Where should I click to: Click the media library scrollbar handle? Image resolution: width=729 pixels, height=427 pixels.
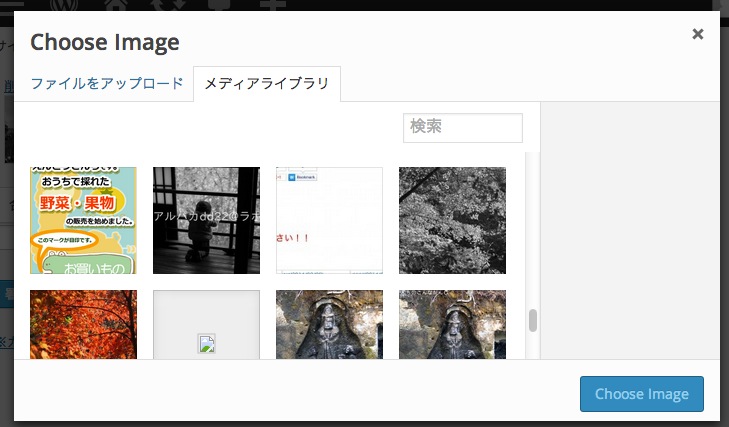533,321
